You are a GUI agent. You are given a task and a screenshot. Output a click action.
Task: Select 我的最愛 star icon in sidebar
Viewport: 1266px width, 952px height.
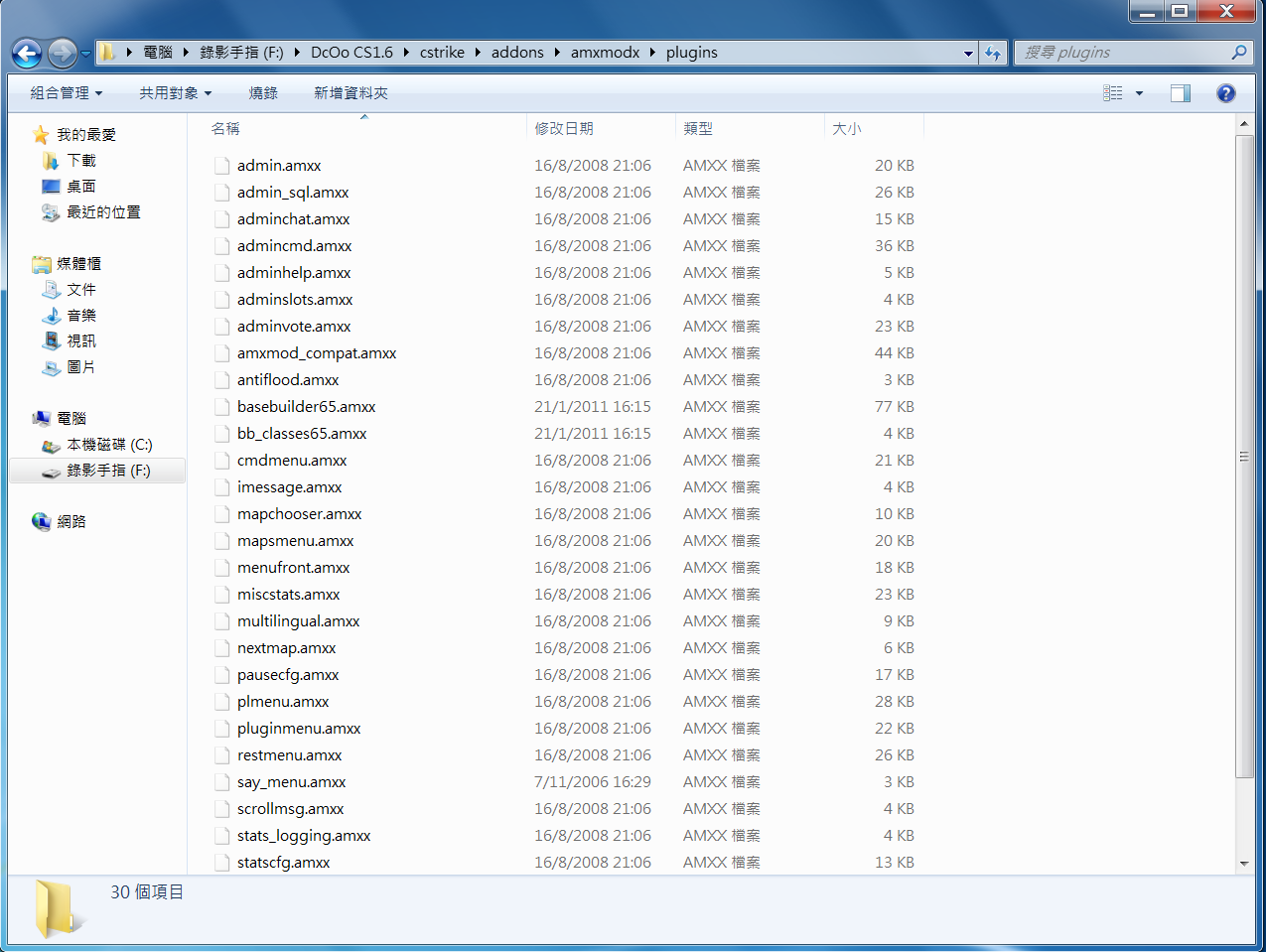coord(41,134)
